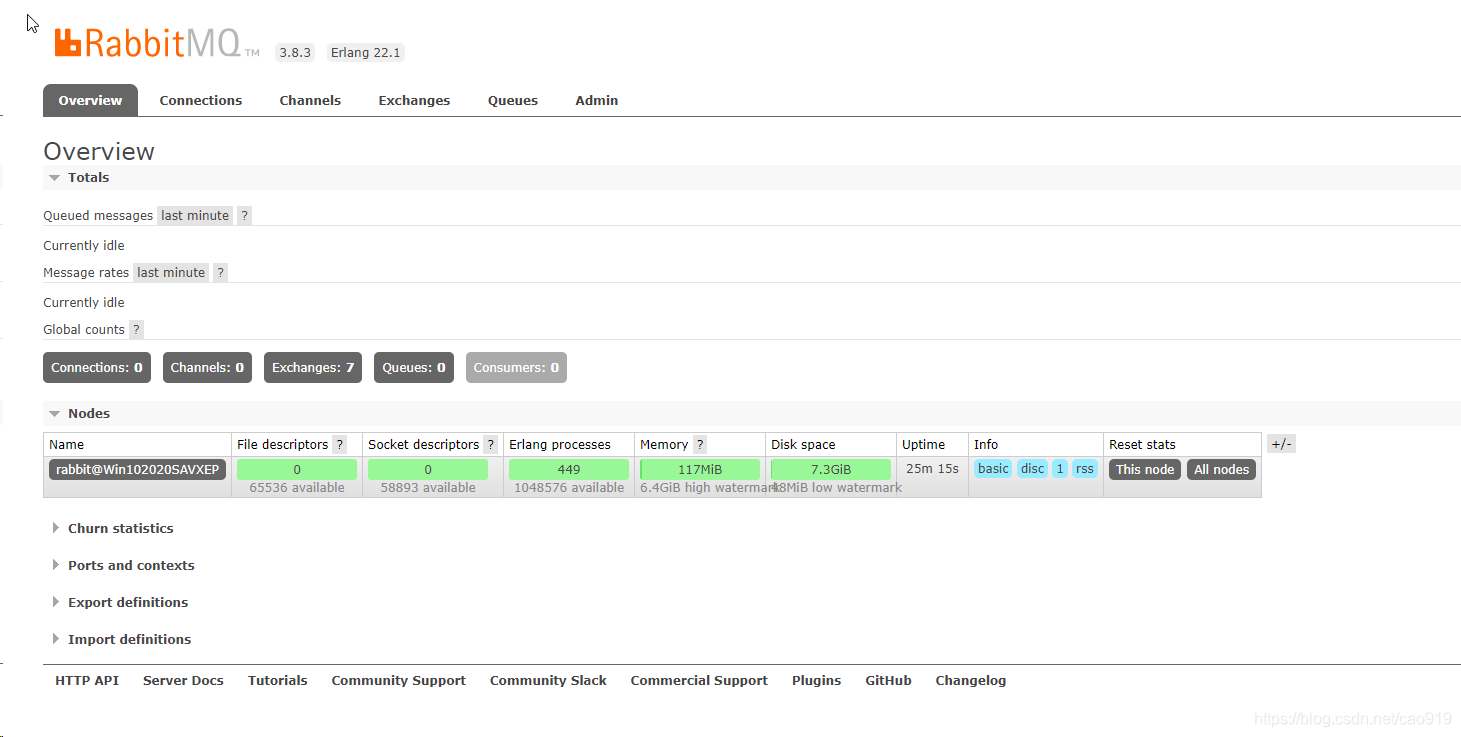Click the Memory 117MiB usage bar
The height and width of the screenshot is (737, 1461).
pos(700,469)
